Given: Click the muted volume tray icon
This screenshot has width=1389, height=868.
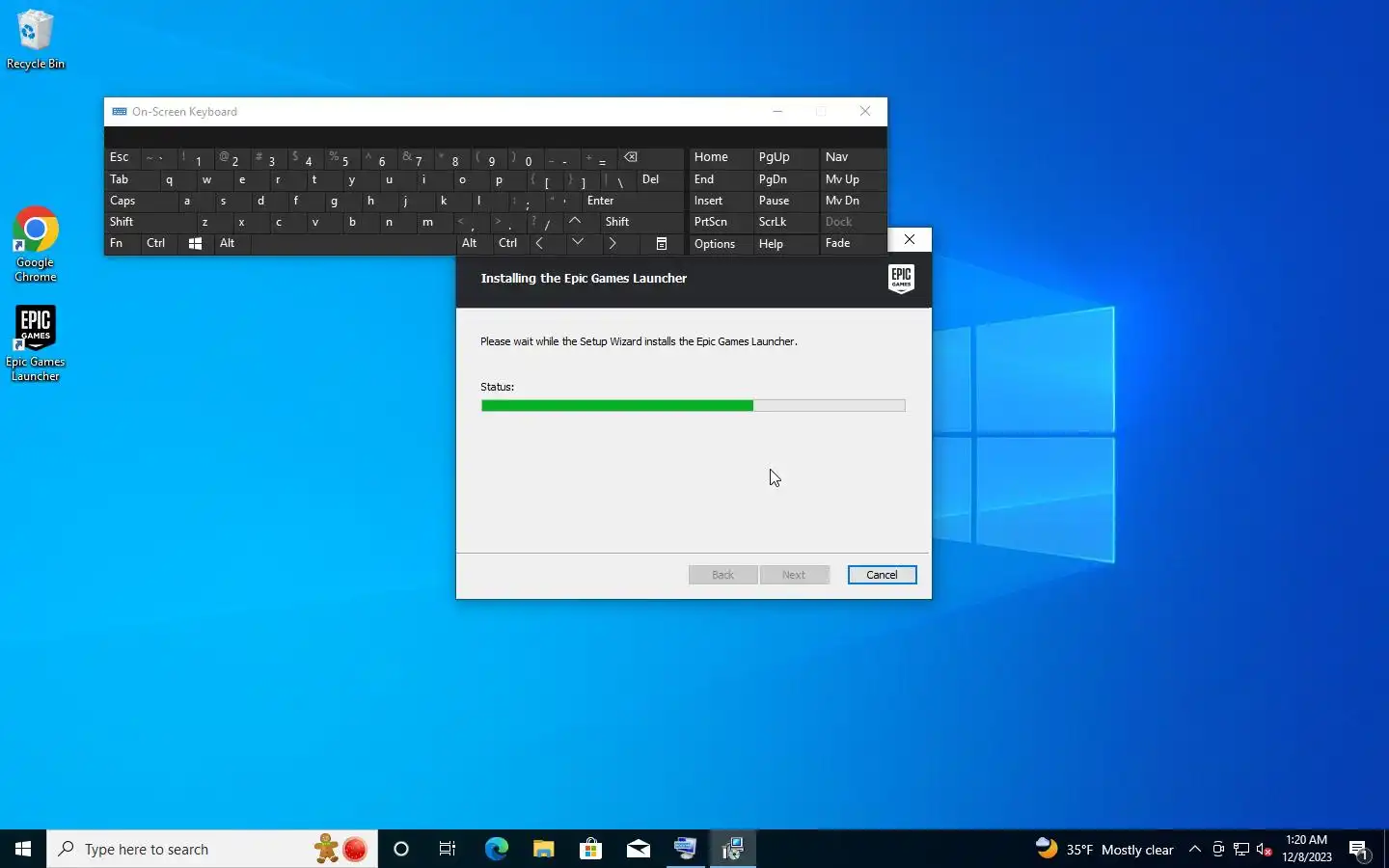Looking at the screenshot, I should [1265, 849].
